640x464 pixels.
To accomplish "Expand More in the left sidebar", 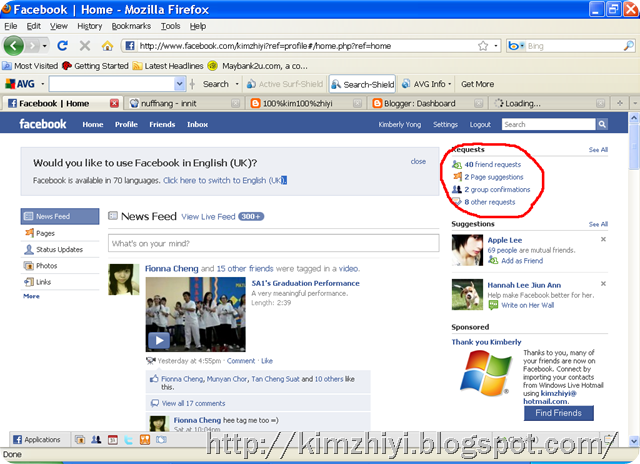I will [31, 296].
